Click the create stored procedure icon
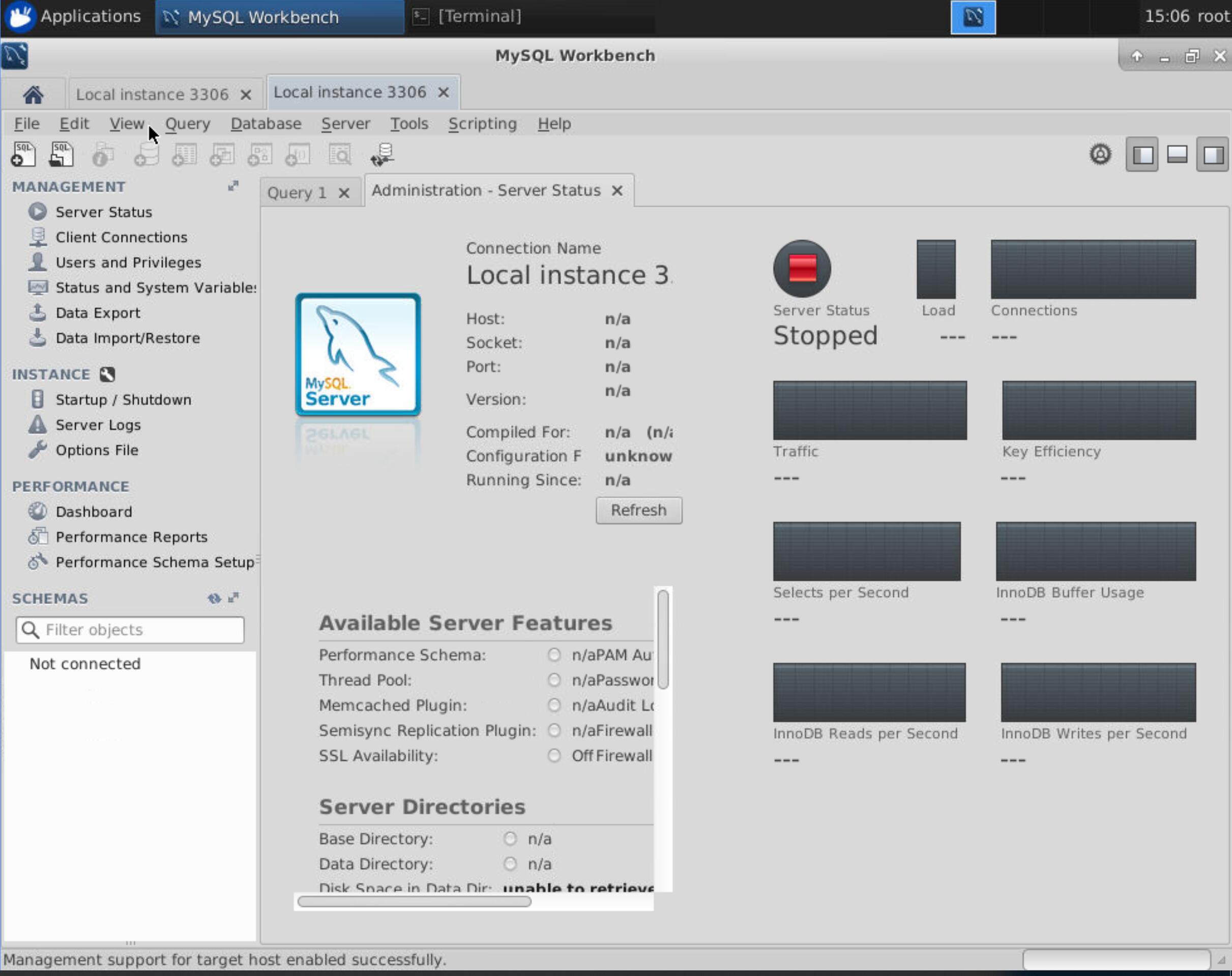Screen dimensions: 1232x976 point(259,154)
